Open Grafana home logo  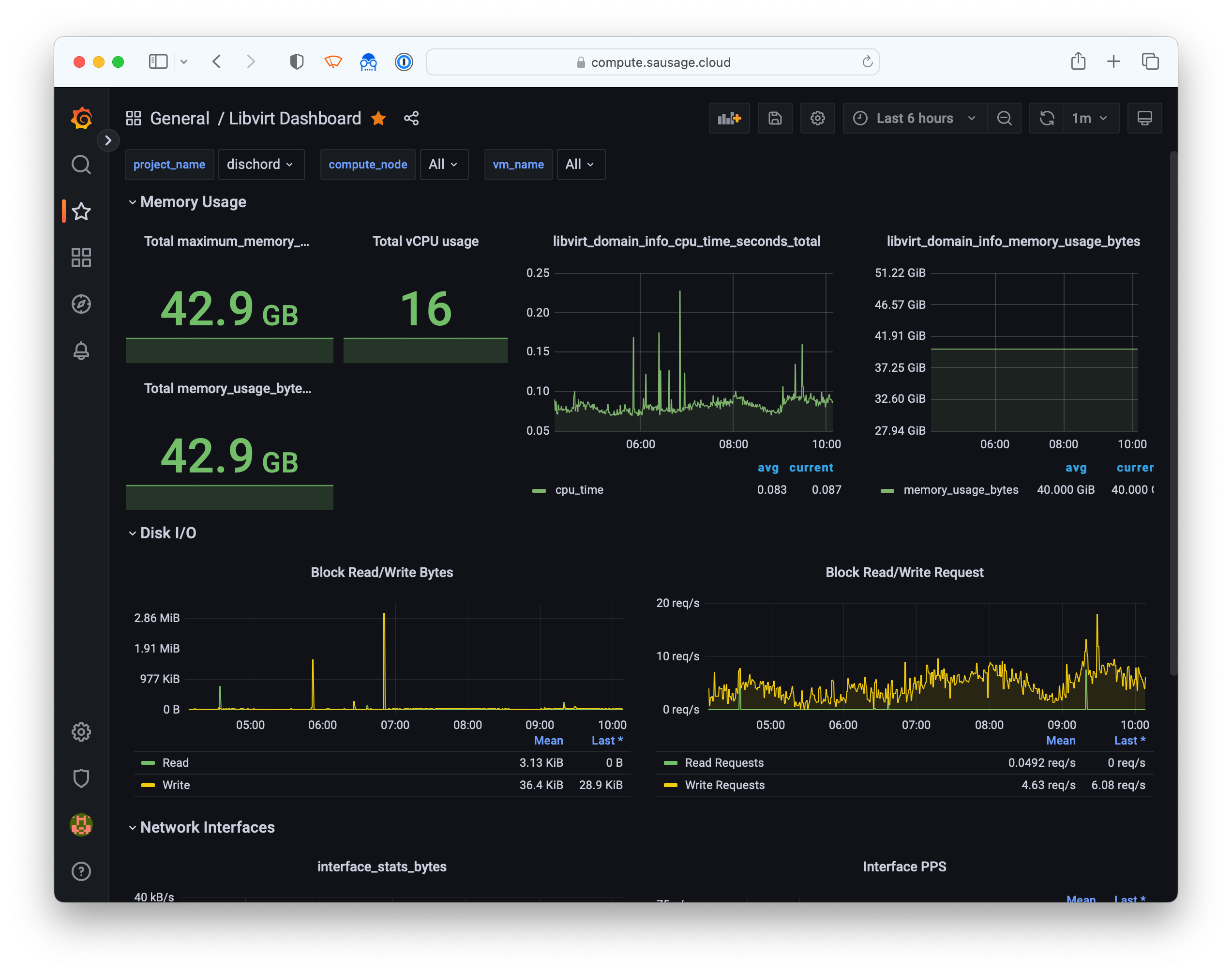pyautogui.click(x=81, y=118)
